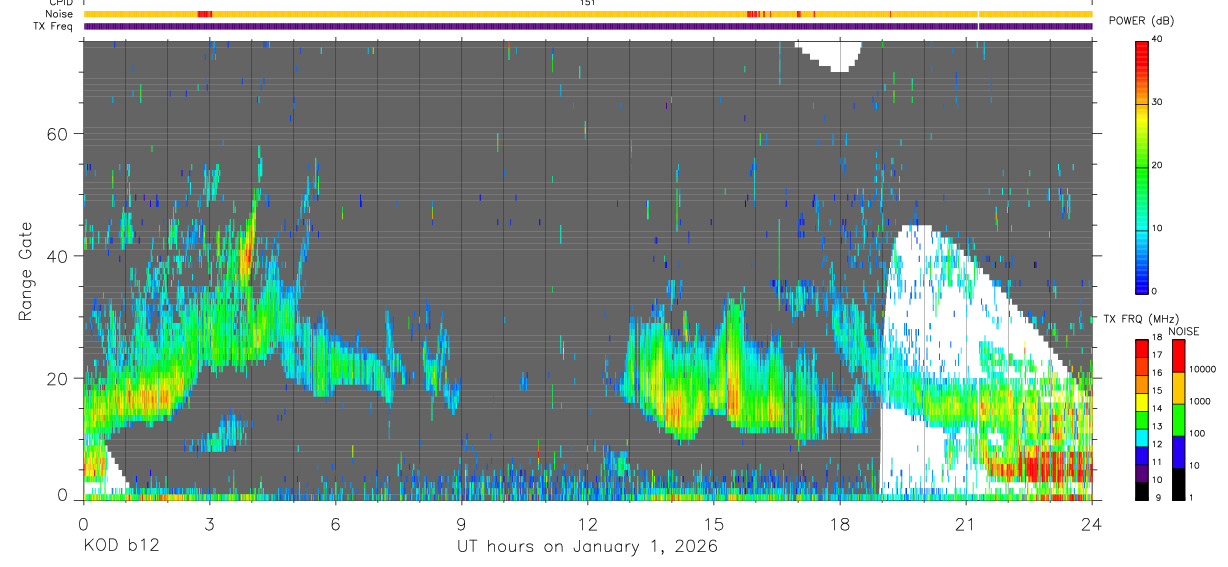Viewport: 1228px width, 567px height.
Task: Click the 1 label on NOISE scale
Action: click(1190, 497)
